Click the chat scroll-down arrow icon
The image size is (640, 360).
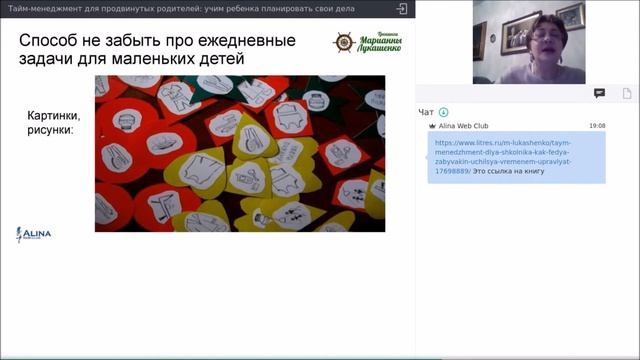tap(443, 112)
